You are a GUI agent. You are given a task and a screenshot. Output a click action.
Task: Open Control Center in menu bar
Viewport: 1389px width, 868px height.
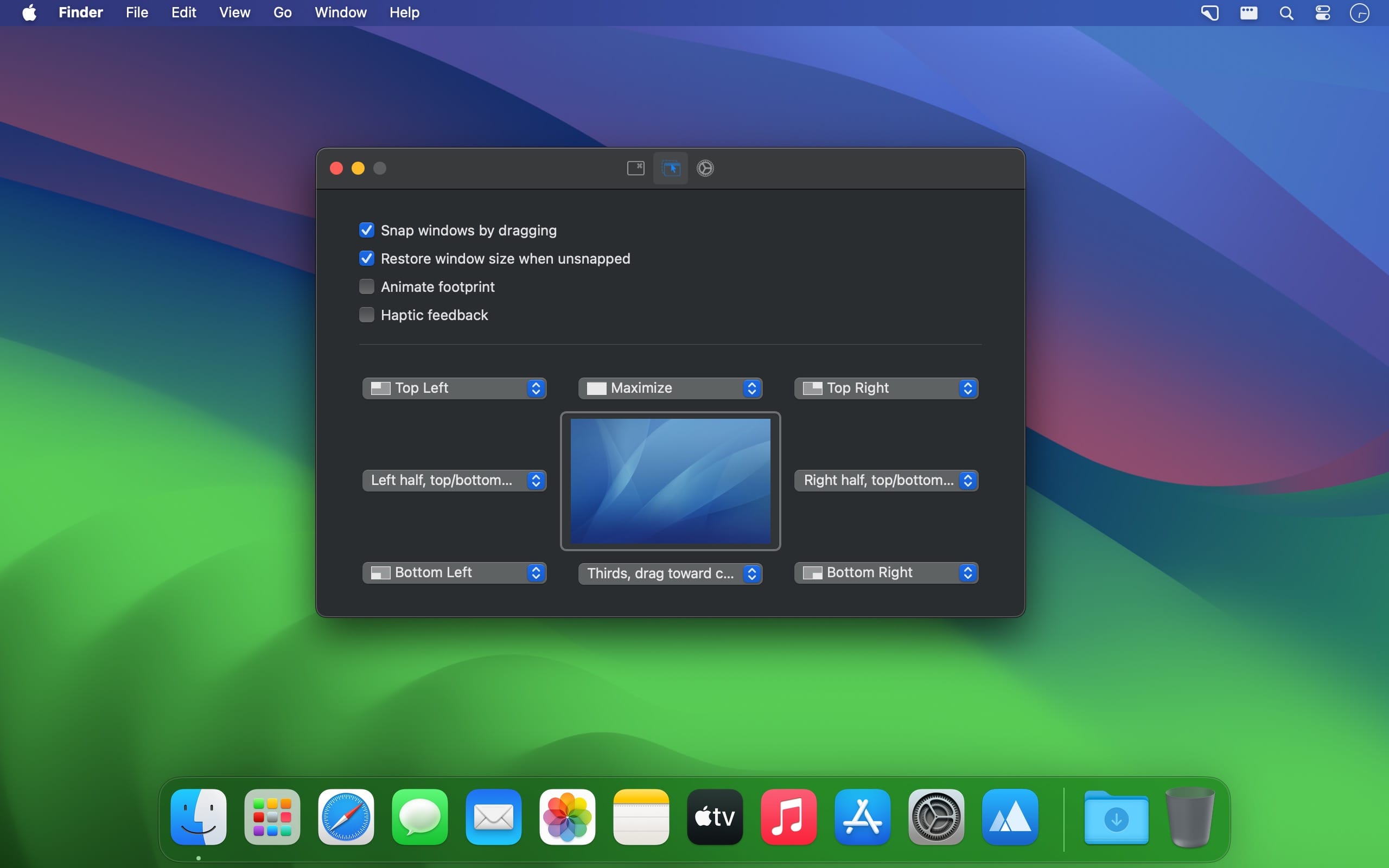1323,12
